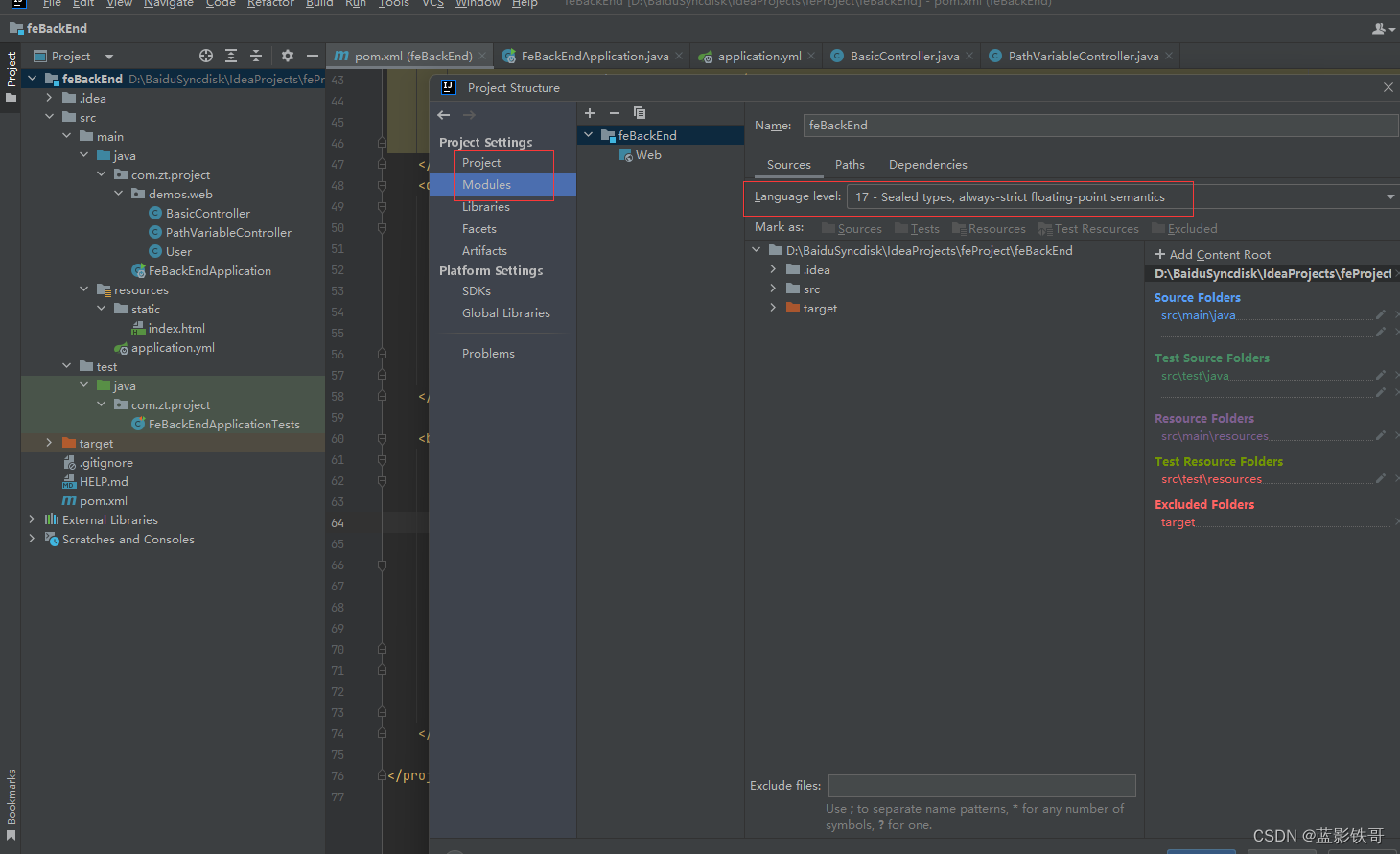The width and height of the screenshot is (1400, 854).
Task: Open Global Libraries settings
Action: click(506, 313)
